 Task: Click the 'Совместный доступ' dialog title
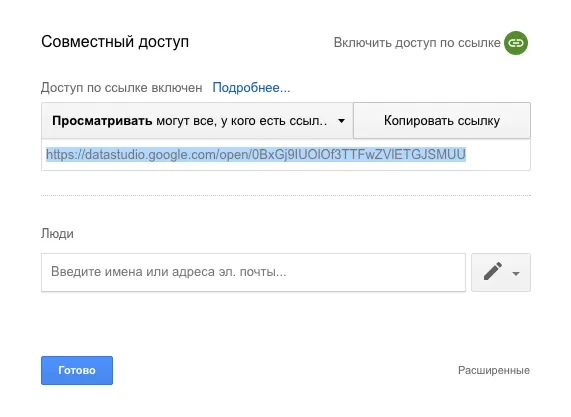coord(115,42)
